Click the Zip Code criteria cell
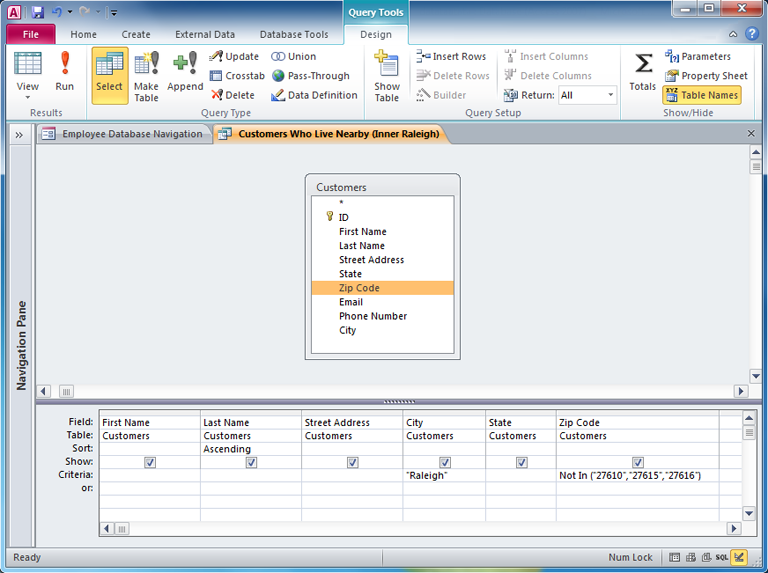Viewport: 768px width, 573px height. coord(636,476)
